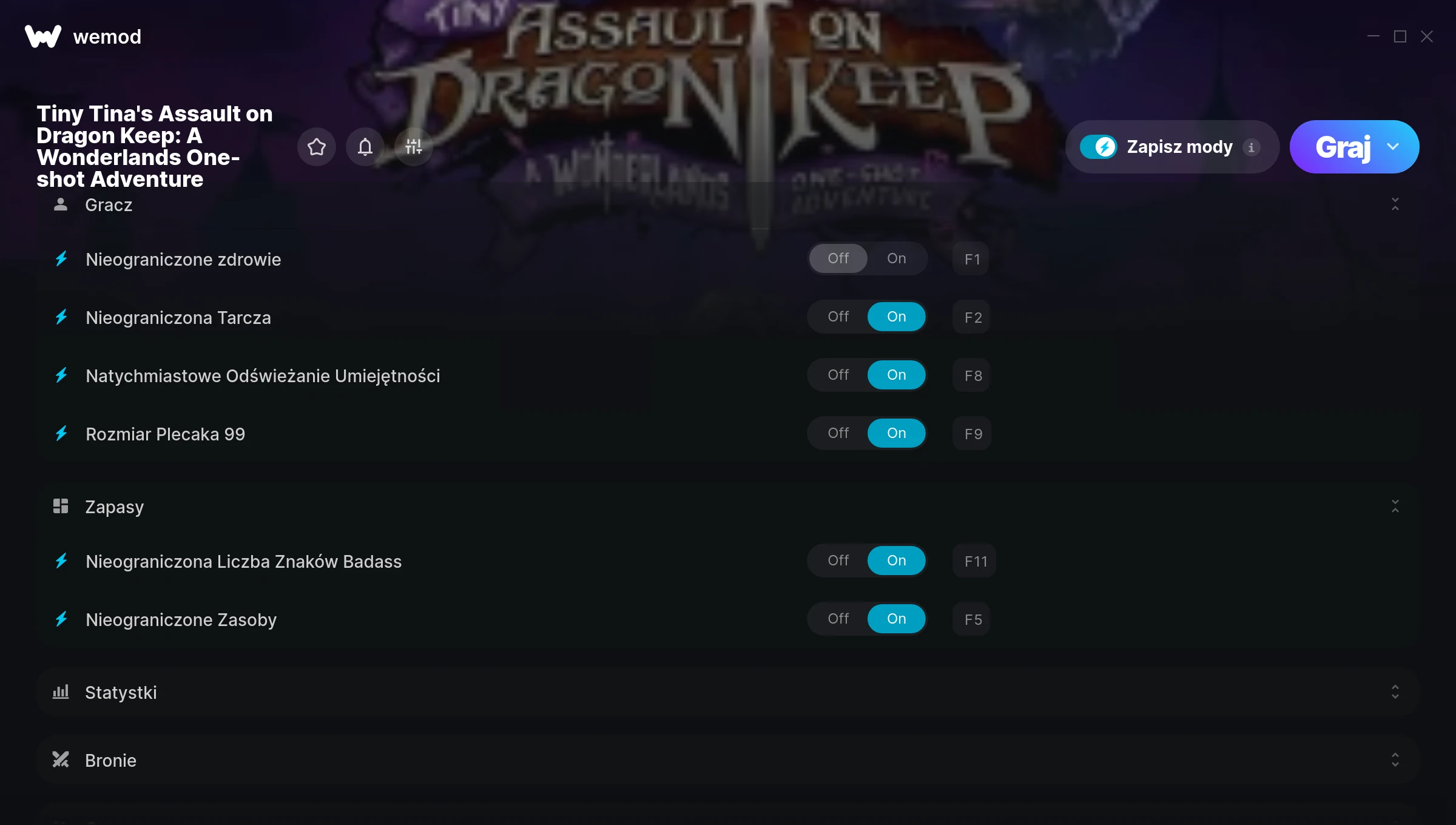Viewport: 1456px width, 825px height.
Task: Expand the Statystki section
Action: click(1395, 692)
